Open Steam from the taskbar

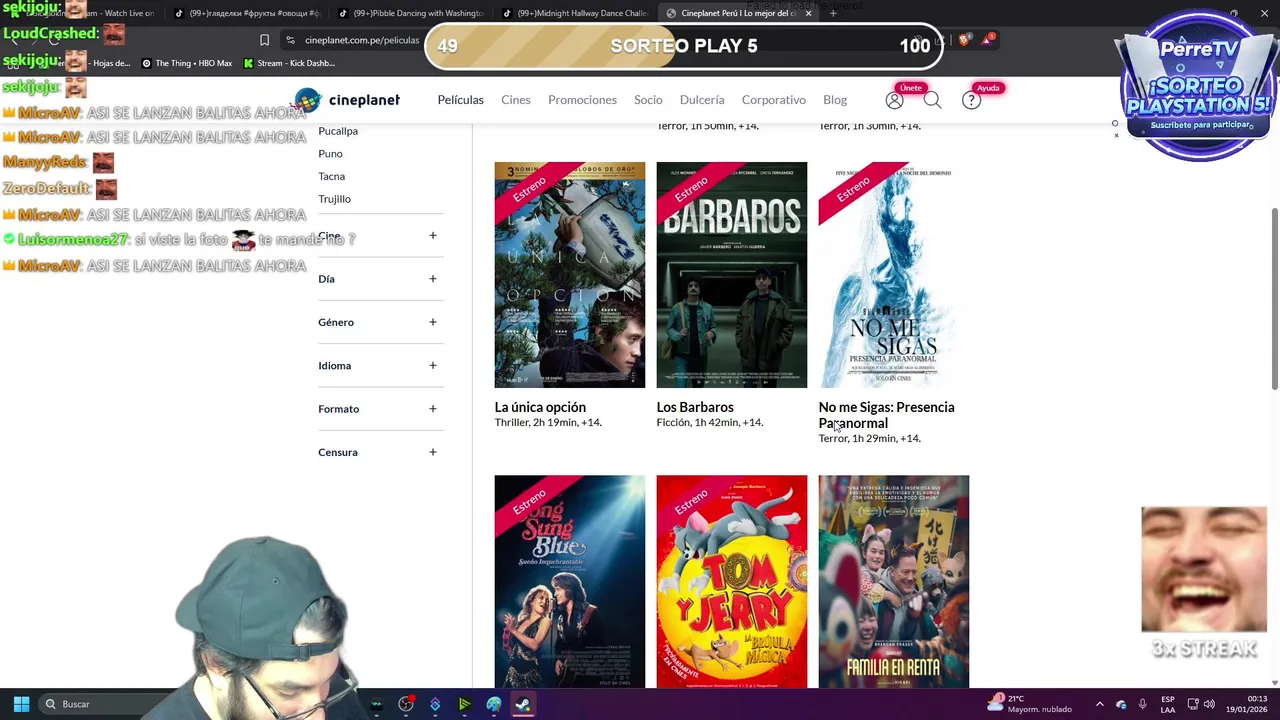523,704
